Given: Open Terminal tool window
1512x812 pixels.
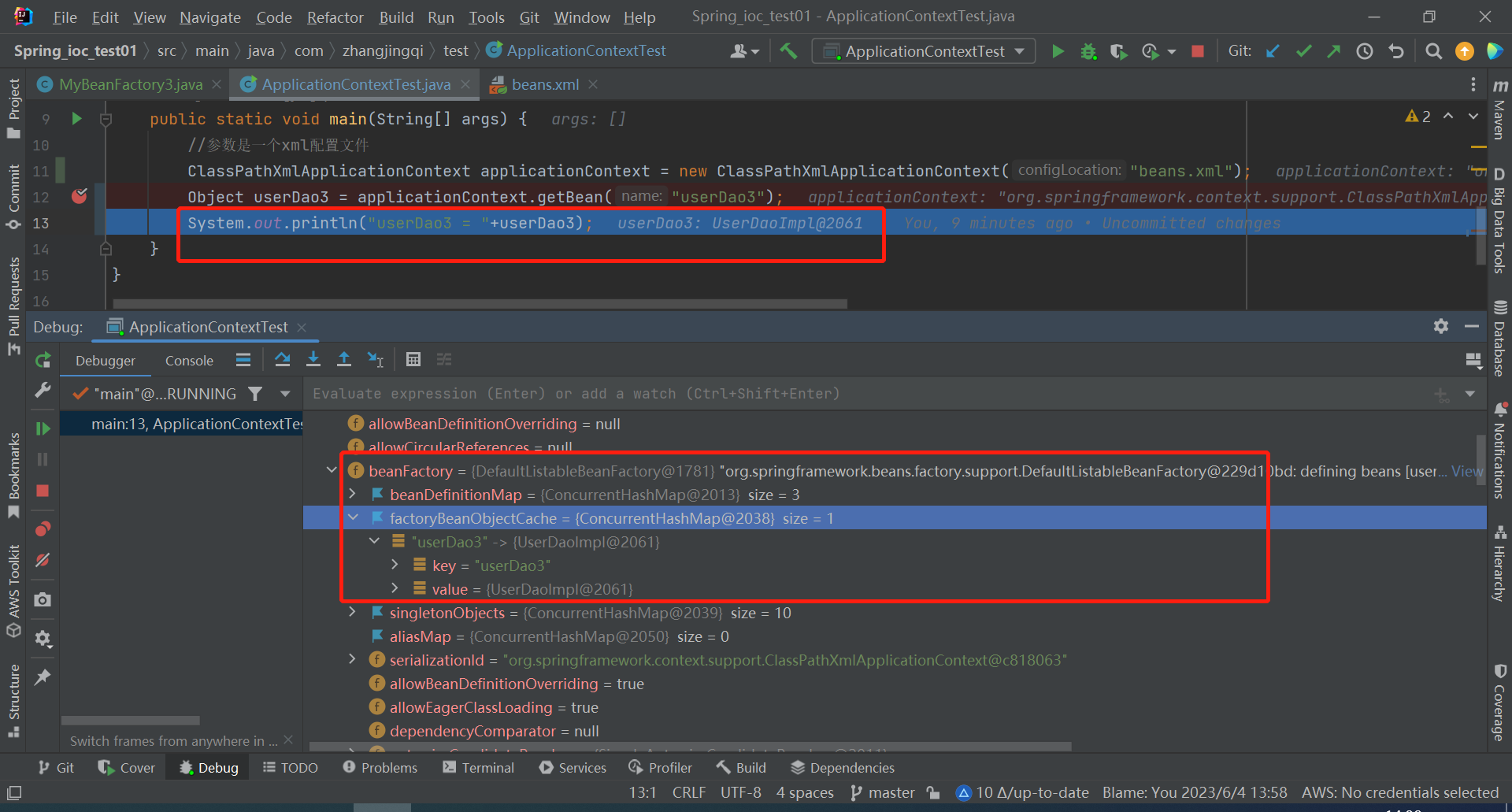Looking at the screenshot, I should coord(479,768).
